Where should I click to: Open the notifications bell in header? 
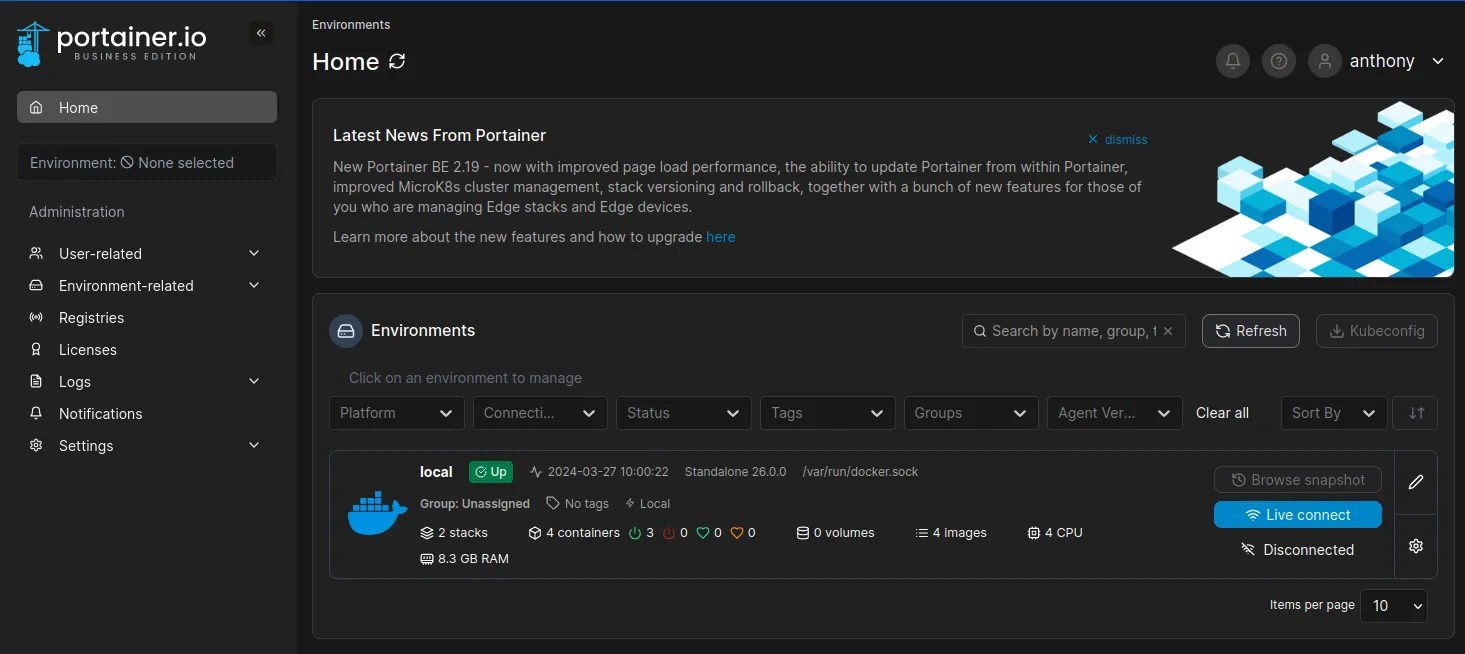pos(1233,61)
